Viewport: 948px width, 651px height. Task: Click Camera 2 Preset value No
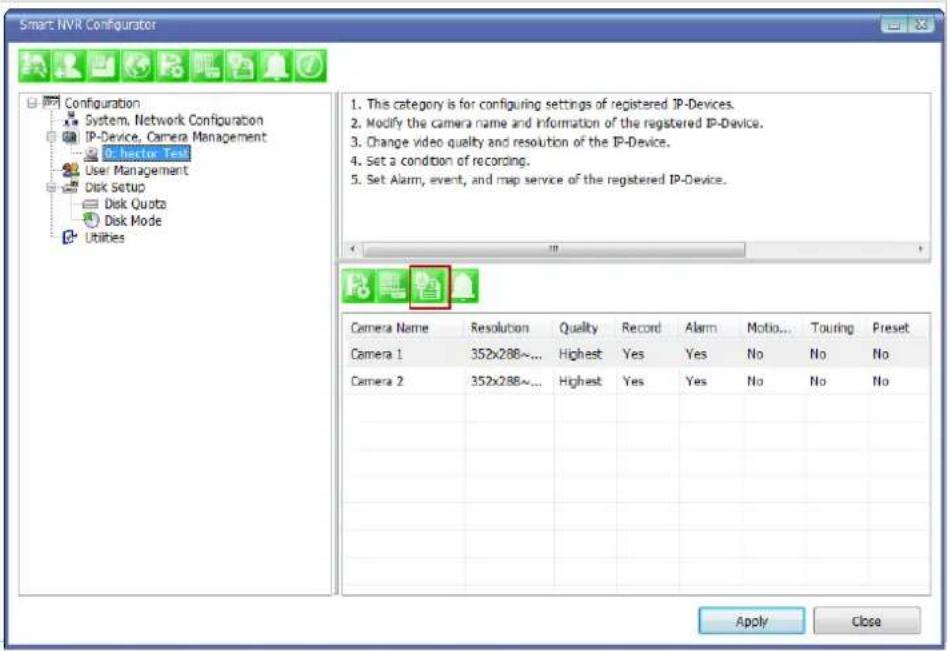pyautogui.click(x=880, y=381)
